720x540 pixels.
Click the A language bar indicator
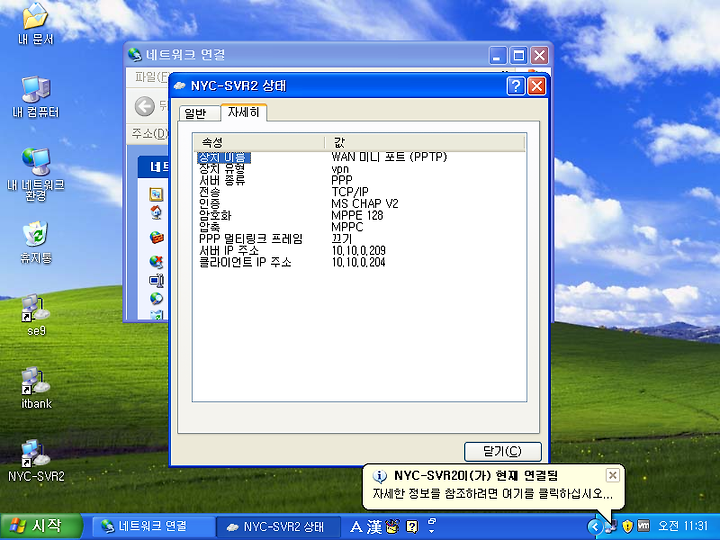click(x=356, y=527)
